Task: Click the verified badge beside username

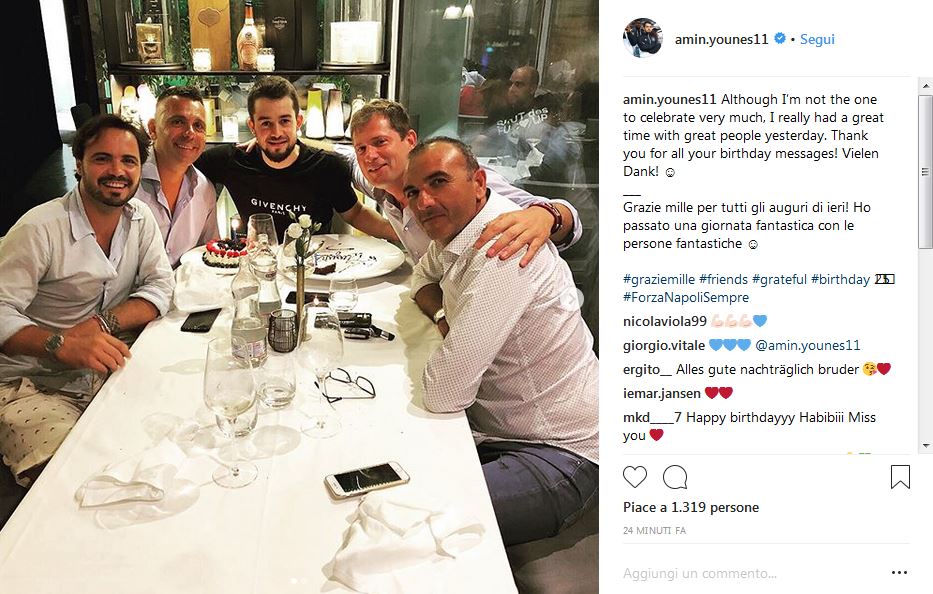Action: coord(779,39)
